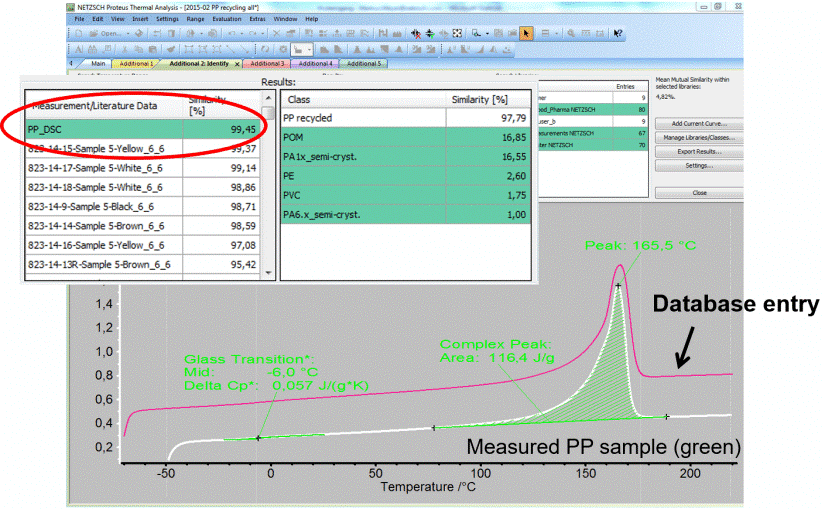Click the highlighted axis tool button
This screenshot has width=825, height=509.
pos(298,49)
